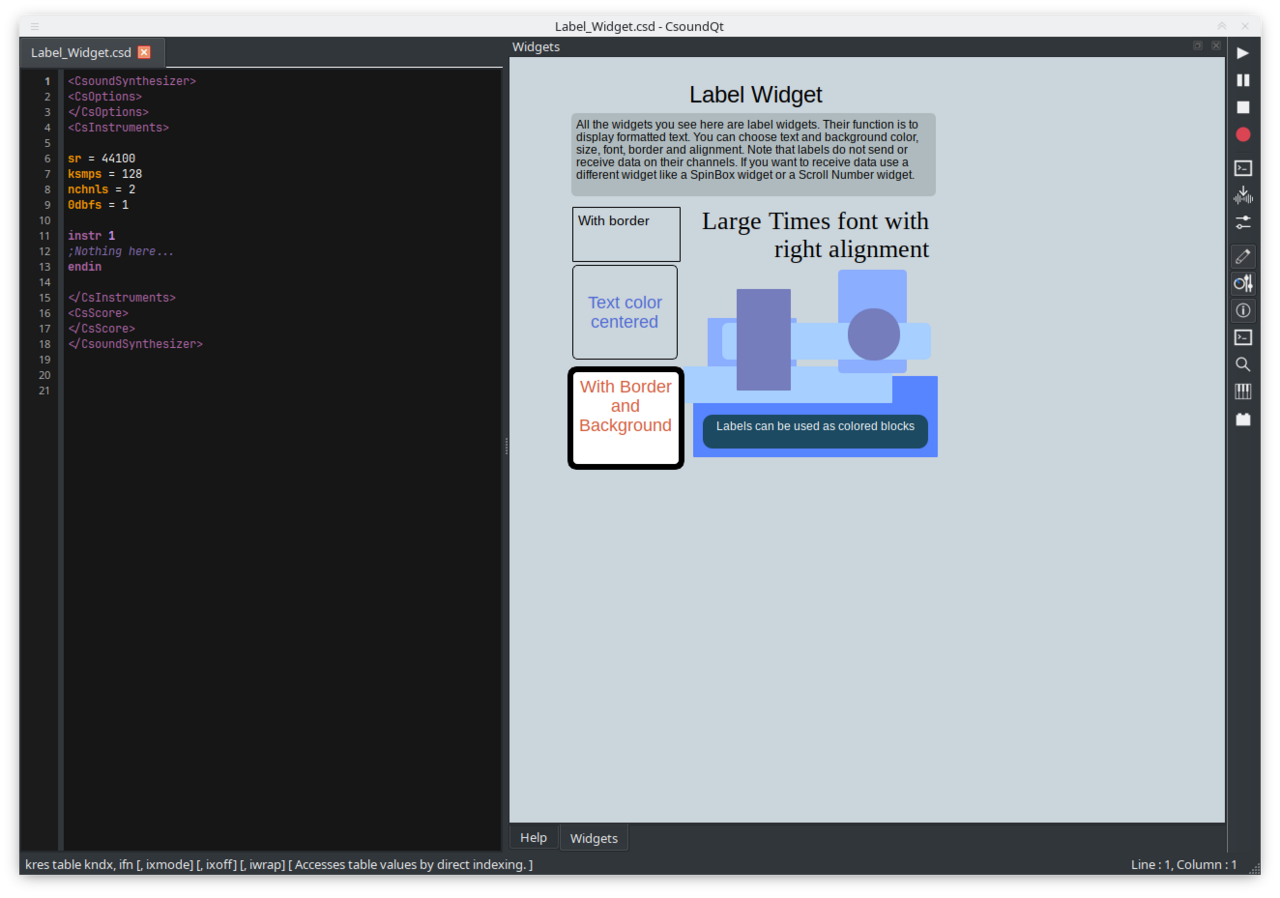Show the console icon above the magnifier
This screenshot has height=898, width=1280.
coord(1243,338)
